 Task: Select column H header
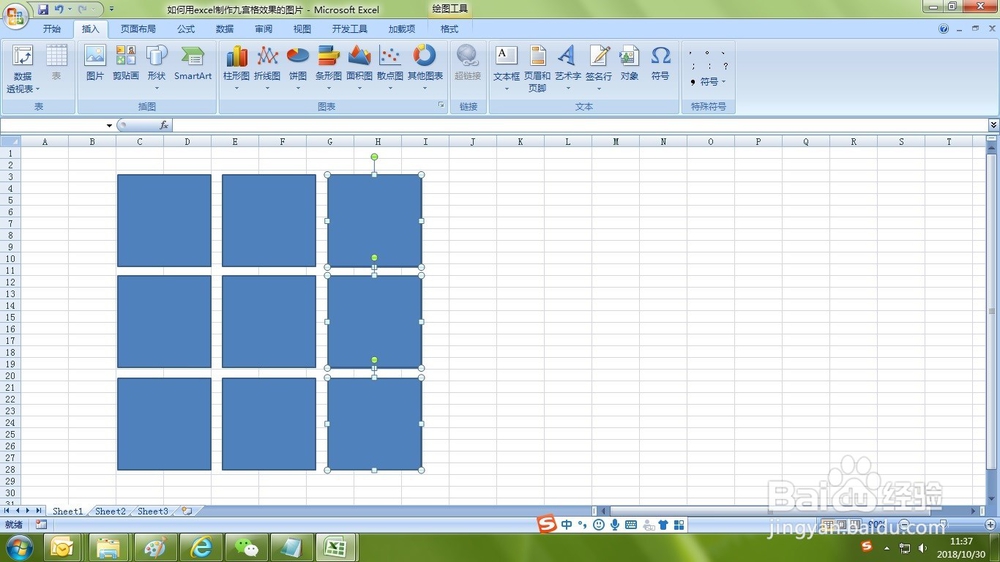[378, 142]
